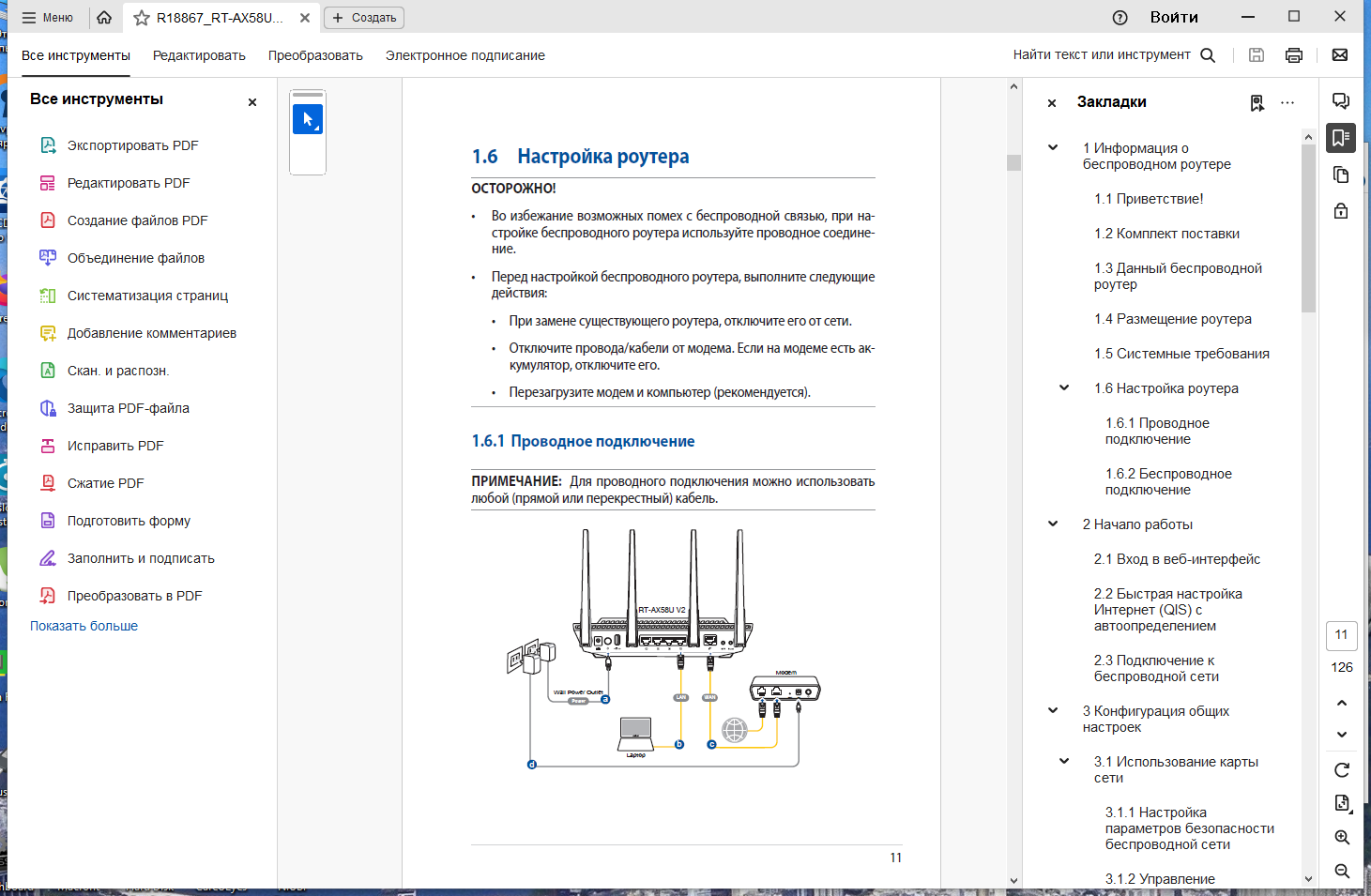Open page thumbnails (copy pages) icon
Screen dimensions: 1371x896
coord(1341,175)
